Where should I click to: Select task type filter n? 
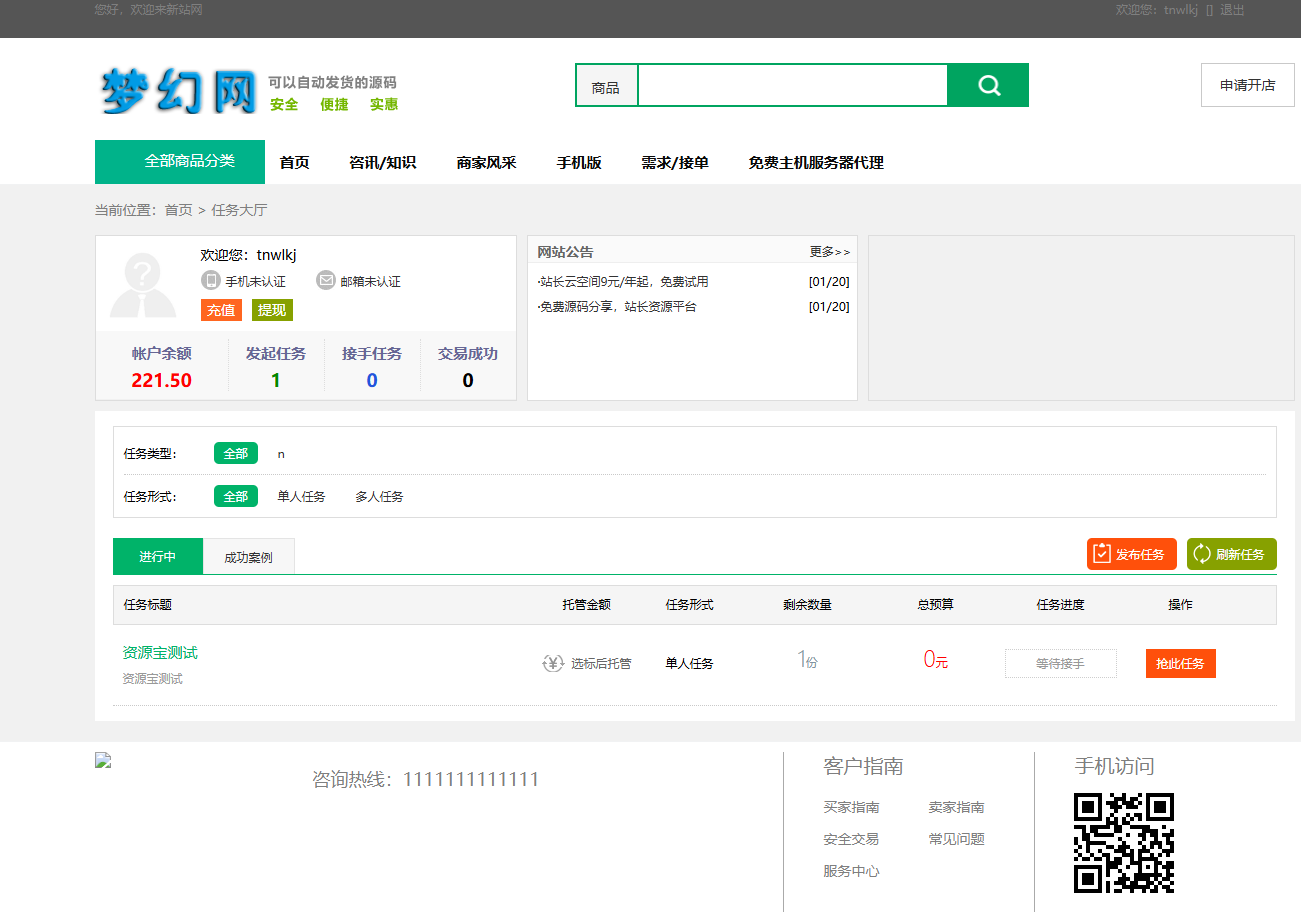coord(281,454)
